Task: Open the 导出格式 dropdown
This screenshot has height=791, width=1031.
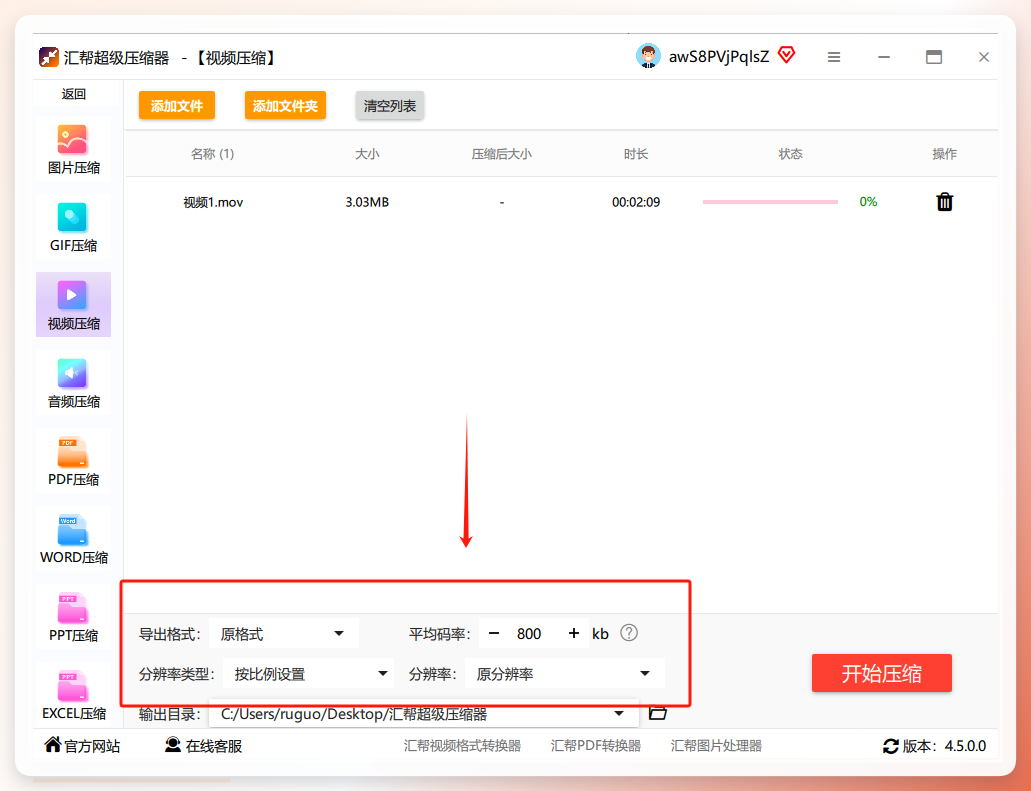Action: point(283,634)
